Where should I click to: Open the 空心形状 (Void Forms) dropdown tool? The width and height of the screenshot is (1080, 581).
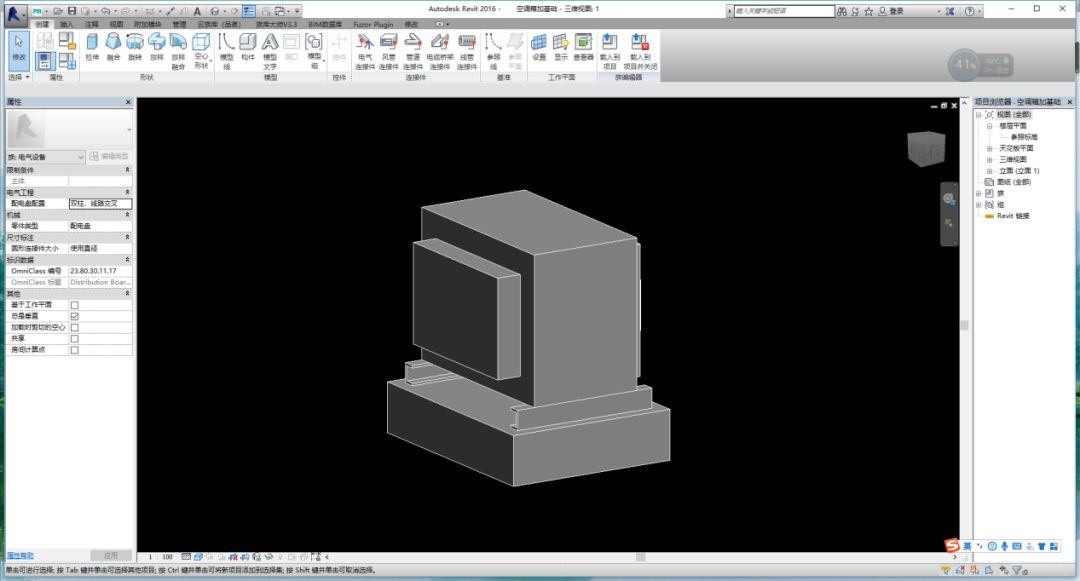[201, 51]
